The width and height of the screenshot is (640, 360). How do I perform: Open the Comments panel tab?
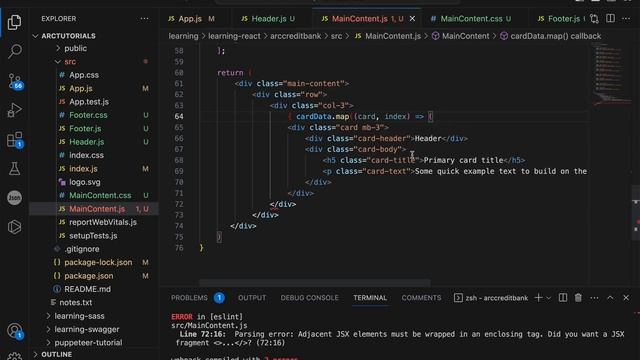(x=421, y=298)
